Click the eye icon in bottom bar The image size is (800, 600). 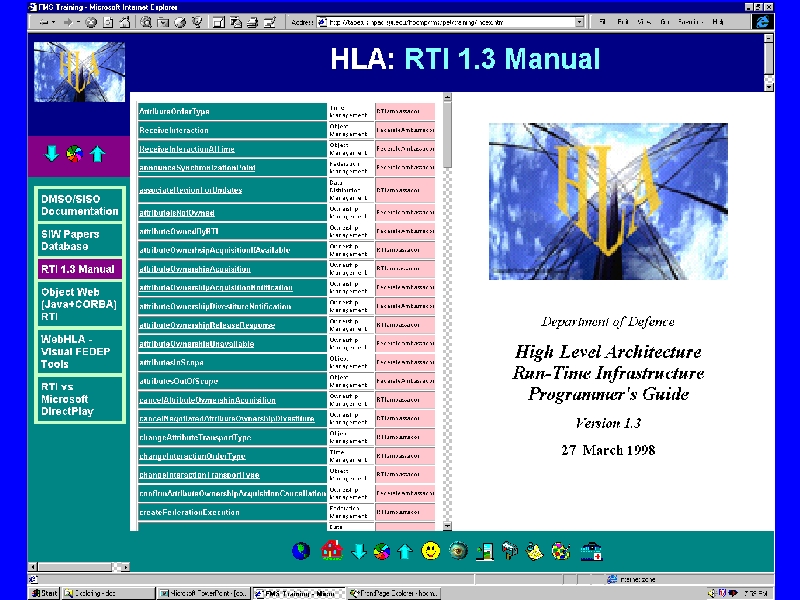(x=458, y=551)
